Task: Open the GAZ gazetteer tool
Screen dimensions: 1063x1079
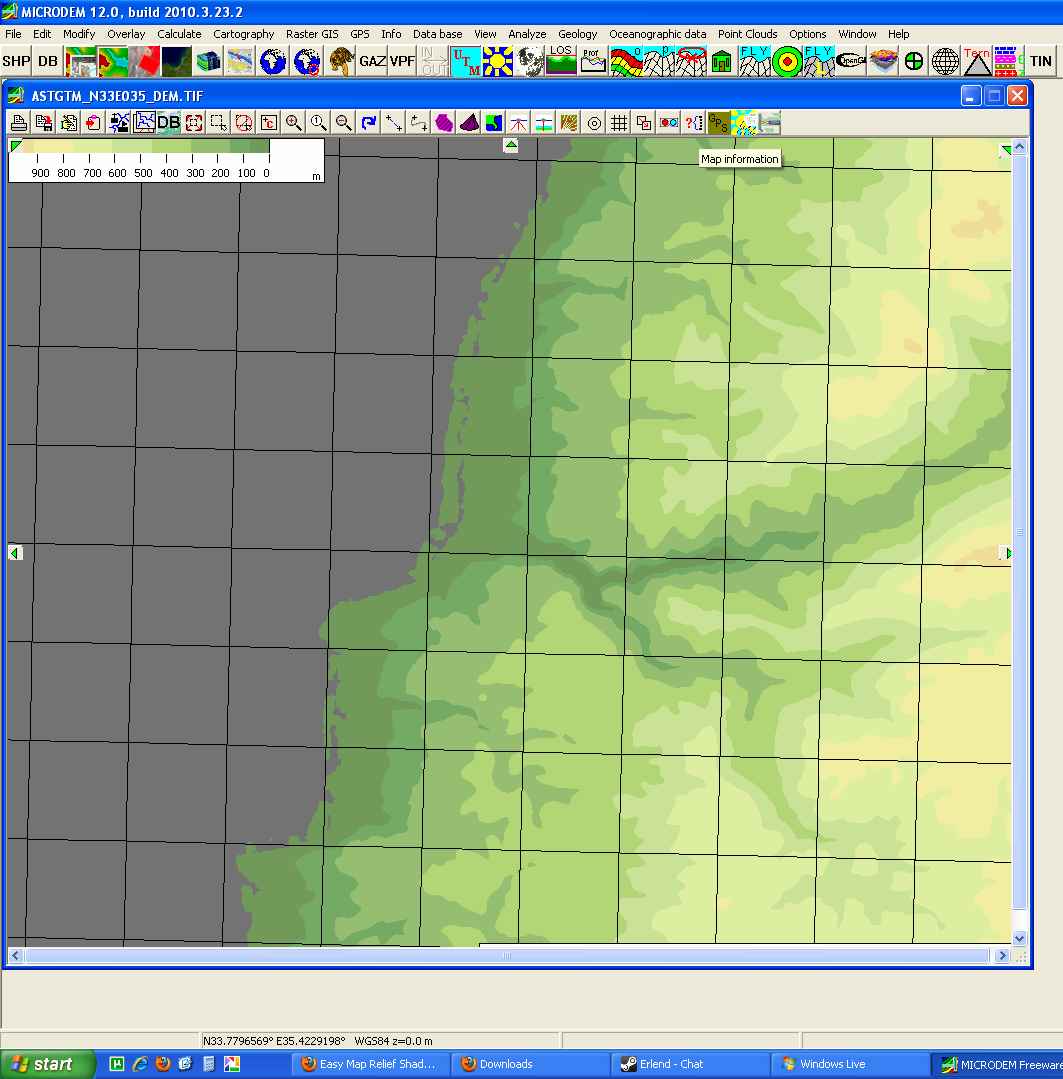Action: 372,61
